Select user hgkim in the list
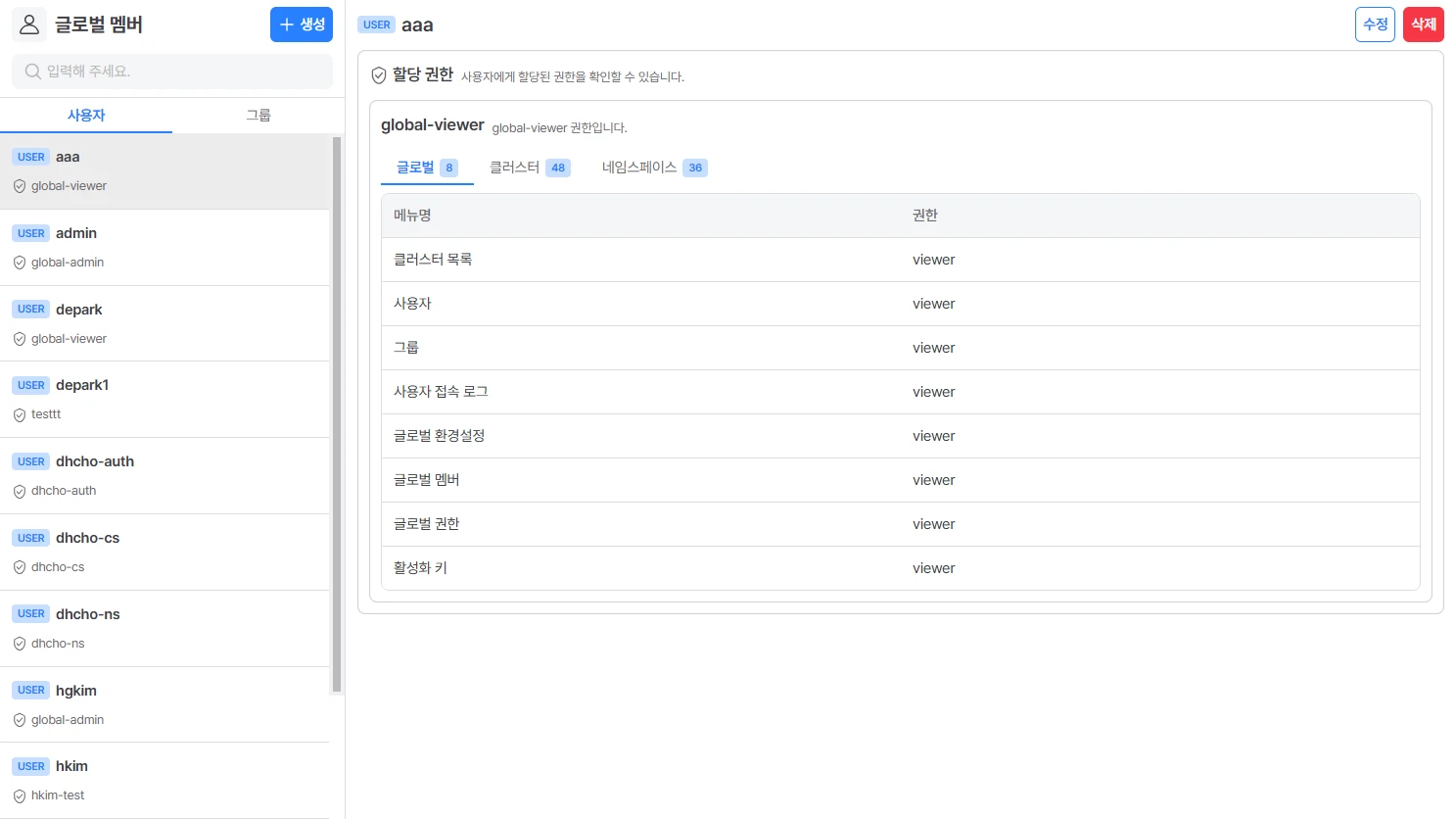This screenshot has height=819, width=1456. (x=164, y=704)
